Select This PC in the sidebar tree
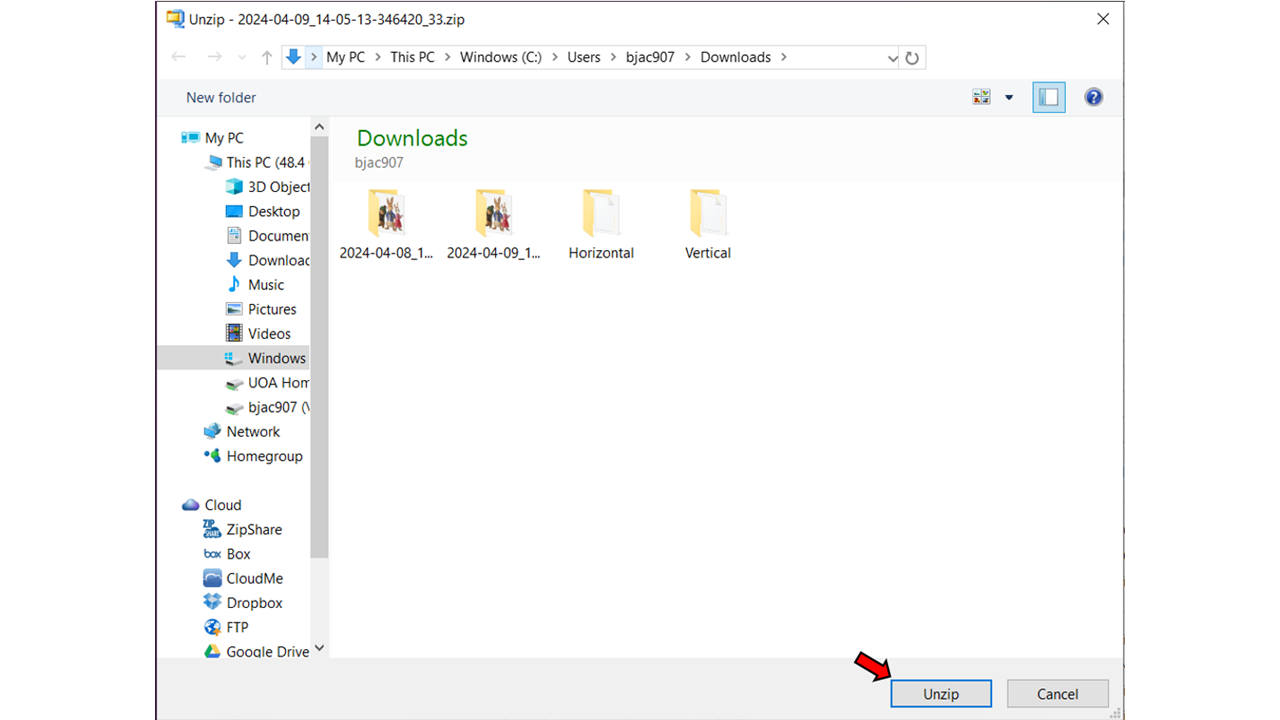Image resolution: width=1280 pixels, height=720 pixels. tap(255, 162)
